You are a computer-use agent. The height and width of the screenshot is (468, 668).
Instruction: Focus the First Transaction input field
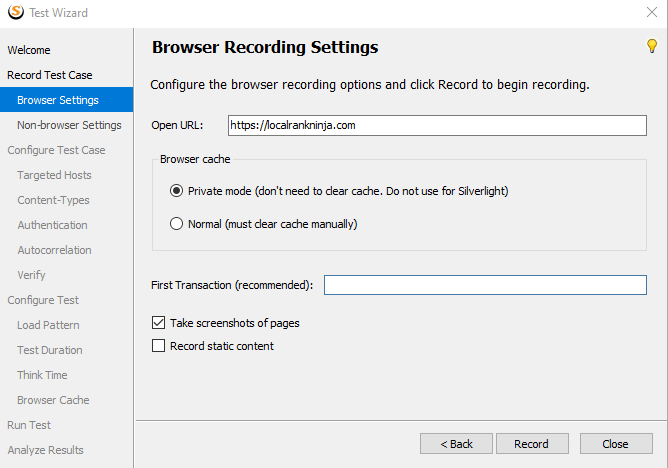[485, 285]
